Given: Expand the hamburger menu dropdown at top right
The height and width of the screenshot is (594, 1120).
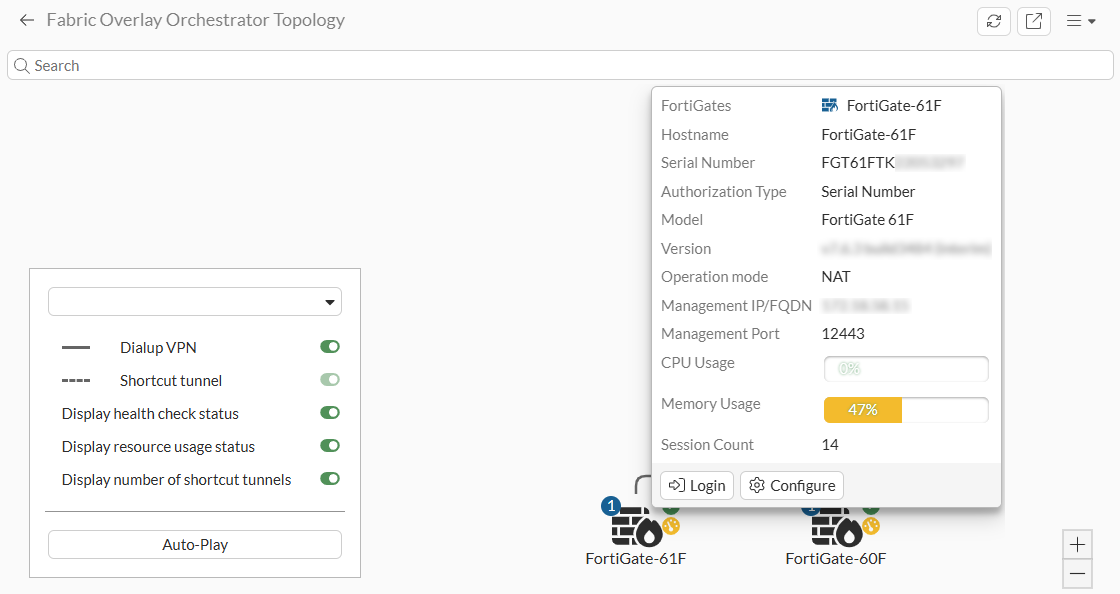Looking at the screenshot, I should [1081, 21].
